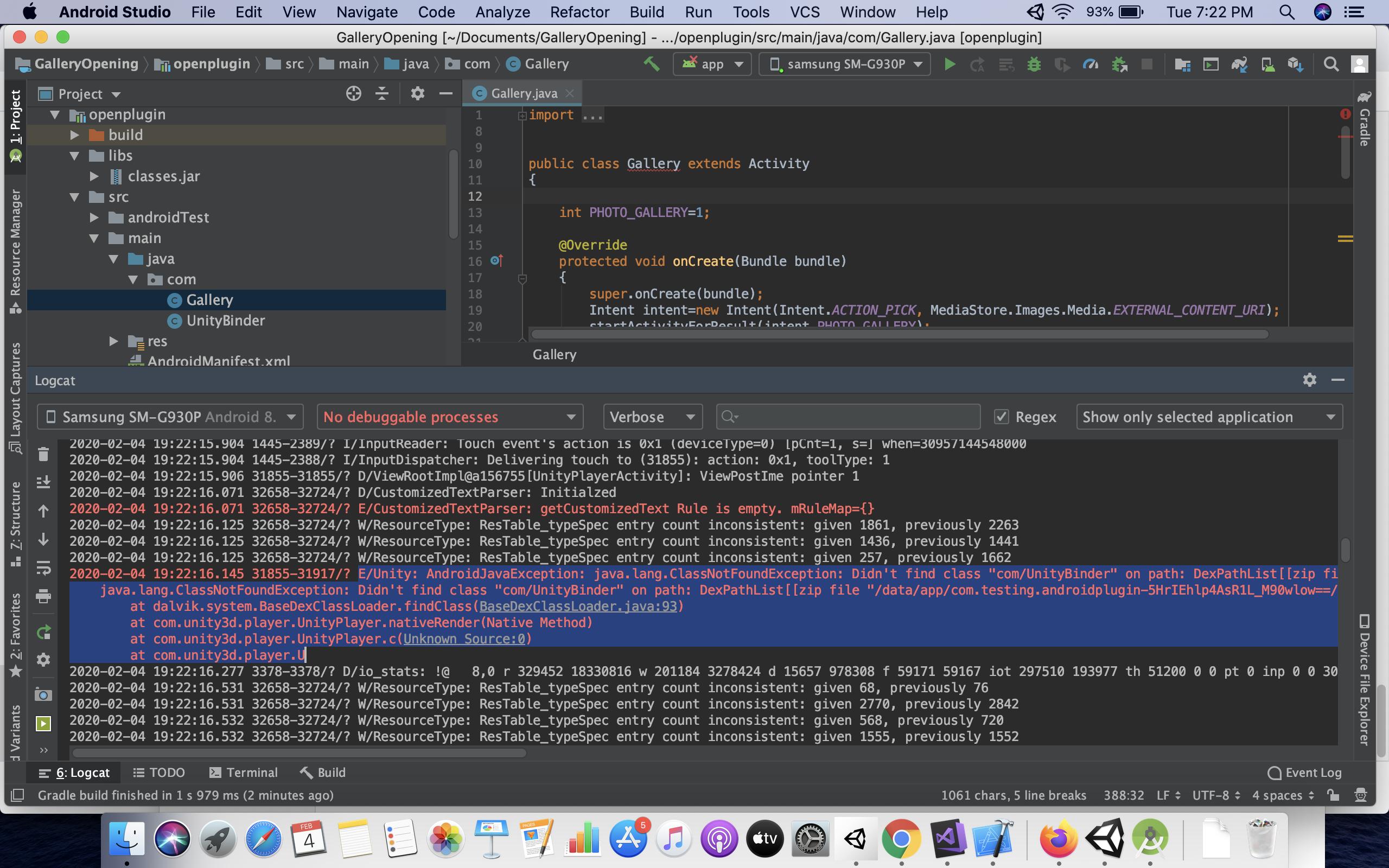Screen dimensions: 1389x868
Task: Hide the Project panel with minus icon
Action: [446, 93]
